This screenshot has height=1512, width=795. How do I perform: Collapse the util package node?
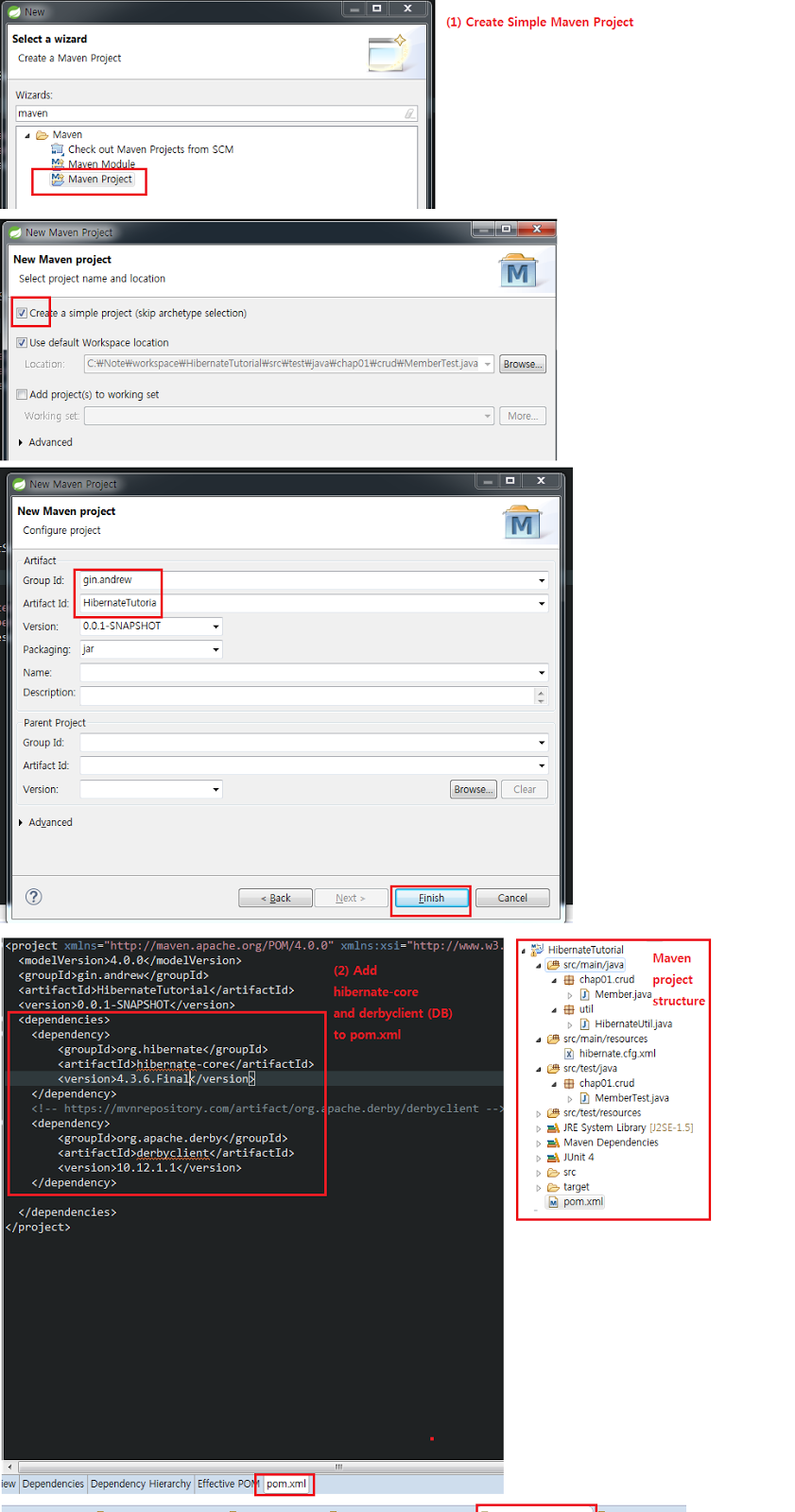(555, 1009)
